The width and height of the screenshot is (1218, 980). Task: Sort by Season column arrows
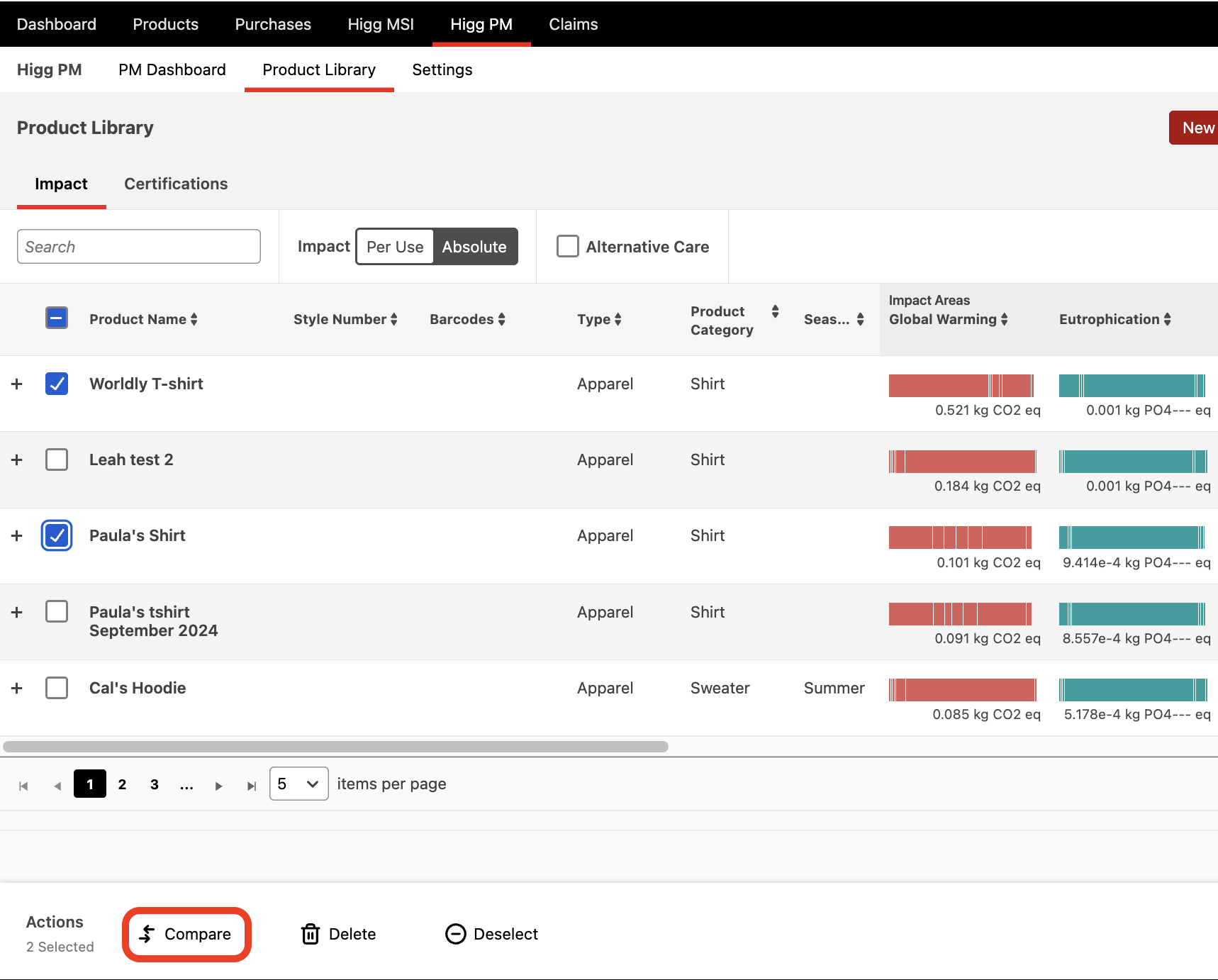(x=860, y=320)
